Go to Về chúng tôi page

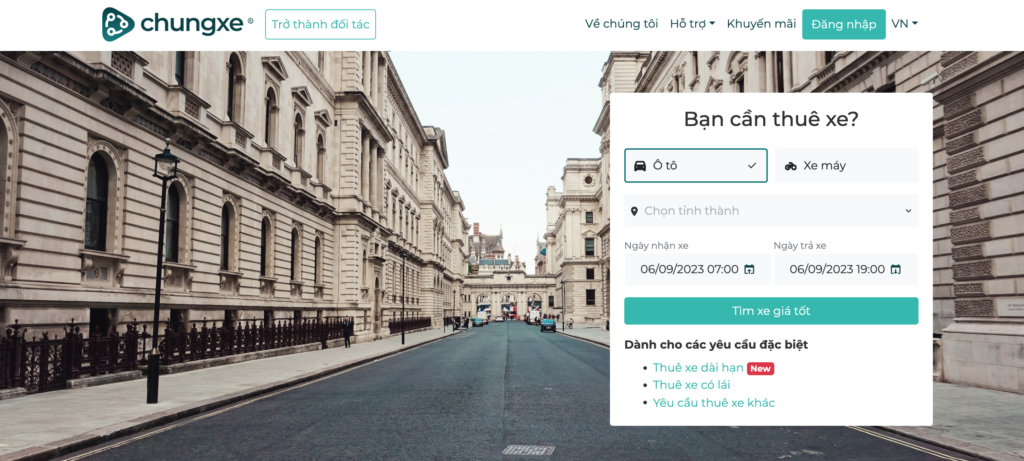tap(622, 24)
